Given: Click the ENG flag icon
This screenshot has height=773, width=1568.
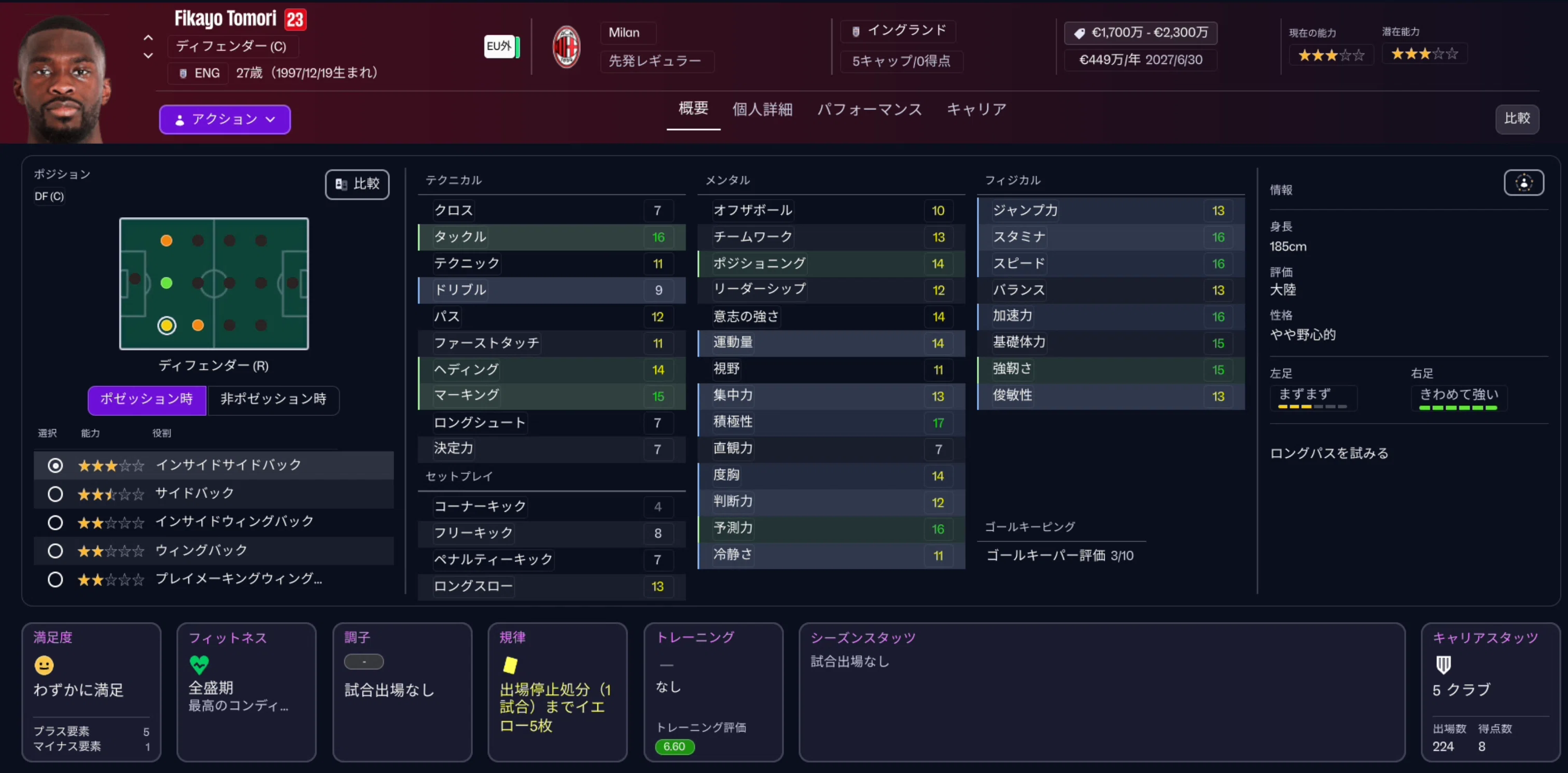Looking at the screenshot, I should click(183, 74).
